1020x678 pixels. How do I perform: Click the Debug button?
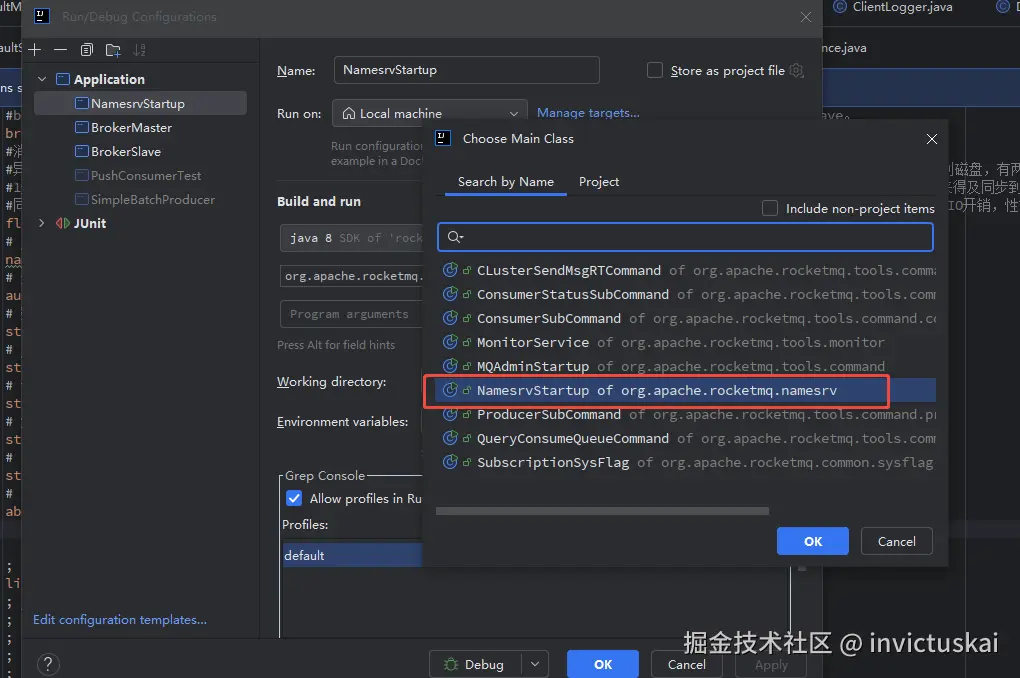(476, 664)
